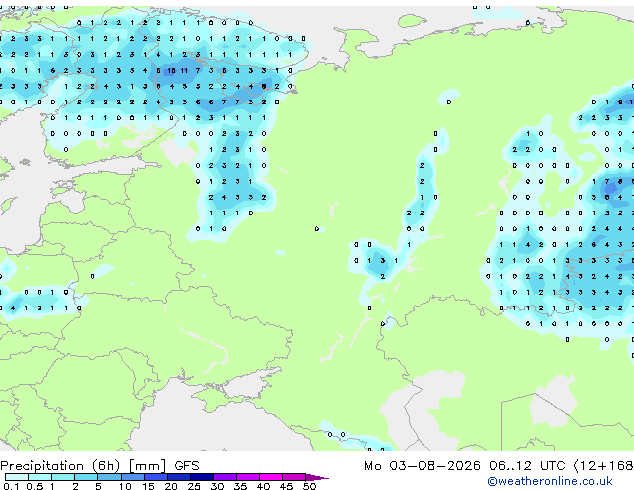Choose the 10–15 mm blue legend segment
The height and width of the screenshot is (490, 634).
pos(133,477)
